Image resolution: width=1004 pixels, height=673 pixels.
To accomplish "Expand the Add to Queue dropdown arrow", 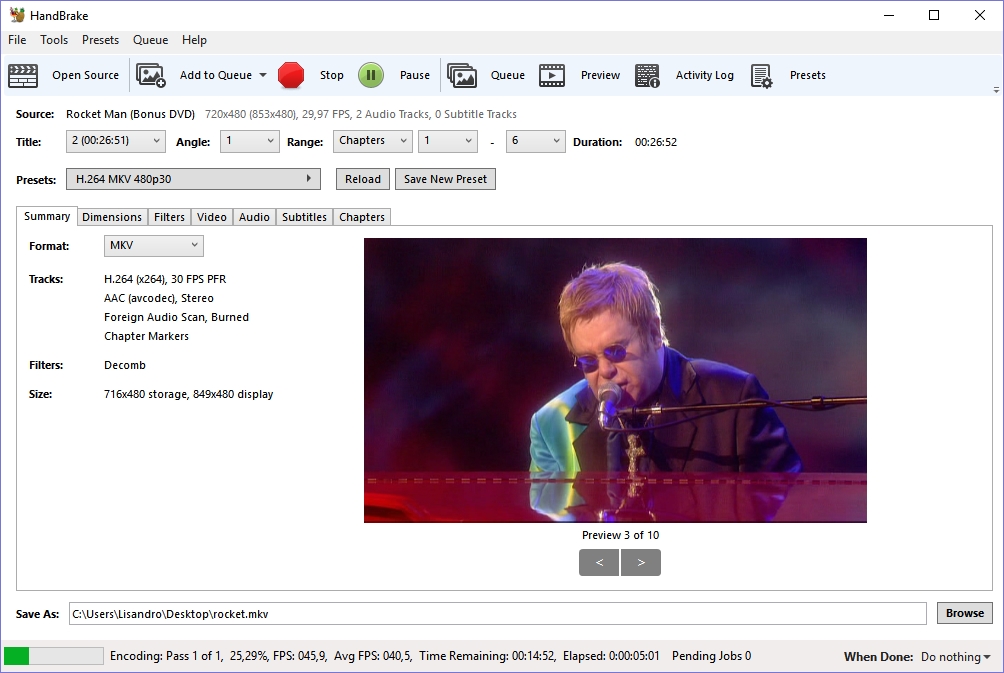I will tap(263, 76).
